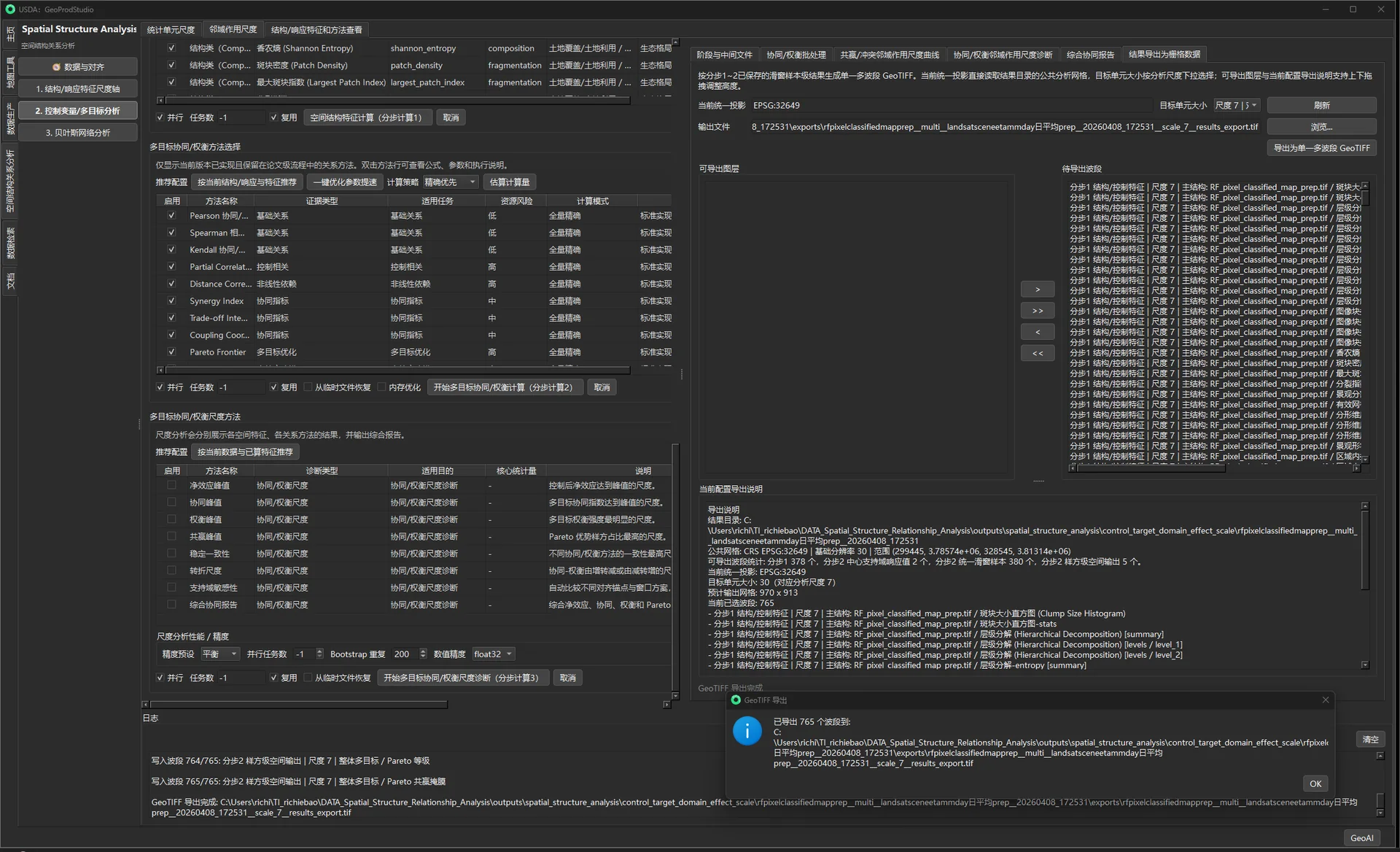Remove all bands with the << arrow
The width and height of the screenshot is (1400, 852).
point(1038,353)
